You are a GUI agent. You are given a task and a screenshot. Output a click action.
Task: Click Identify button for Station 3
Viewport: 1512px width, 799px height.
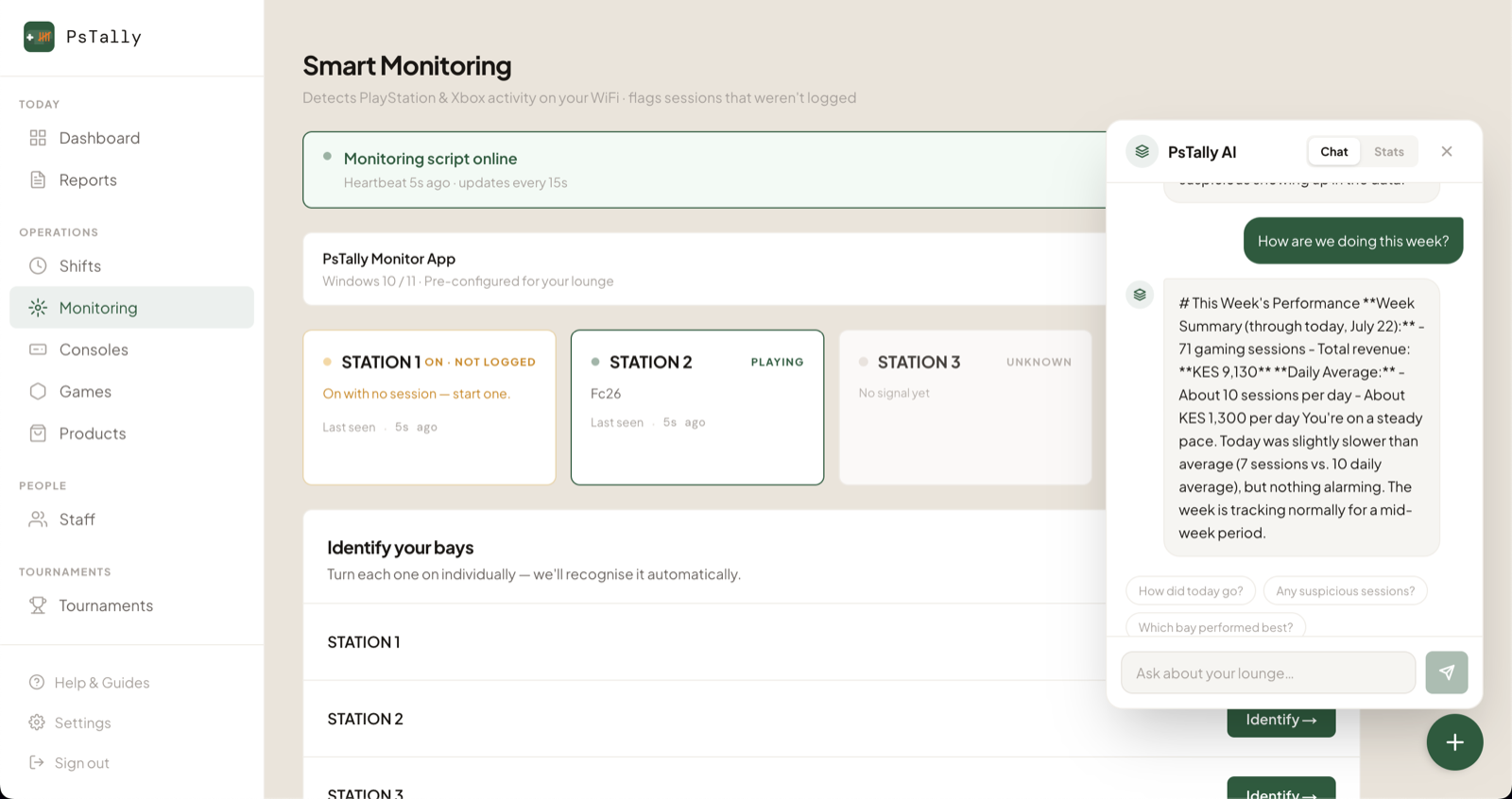point(1280,789)
